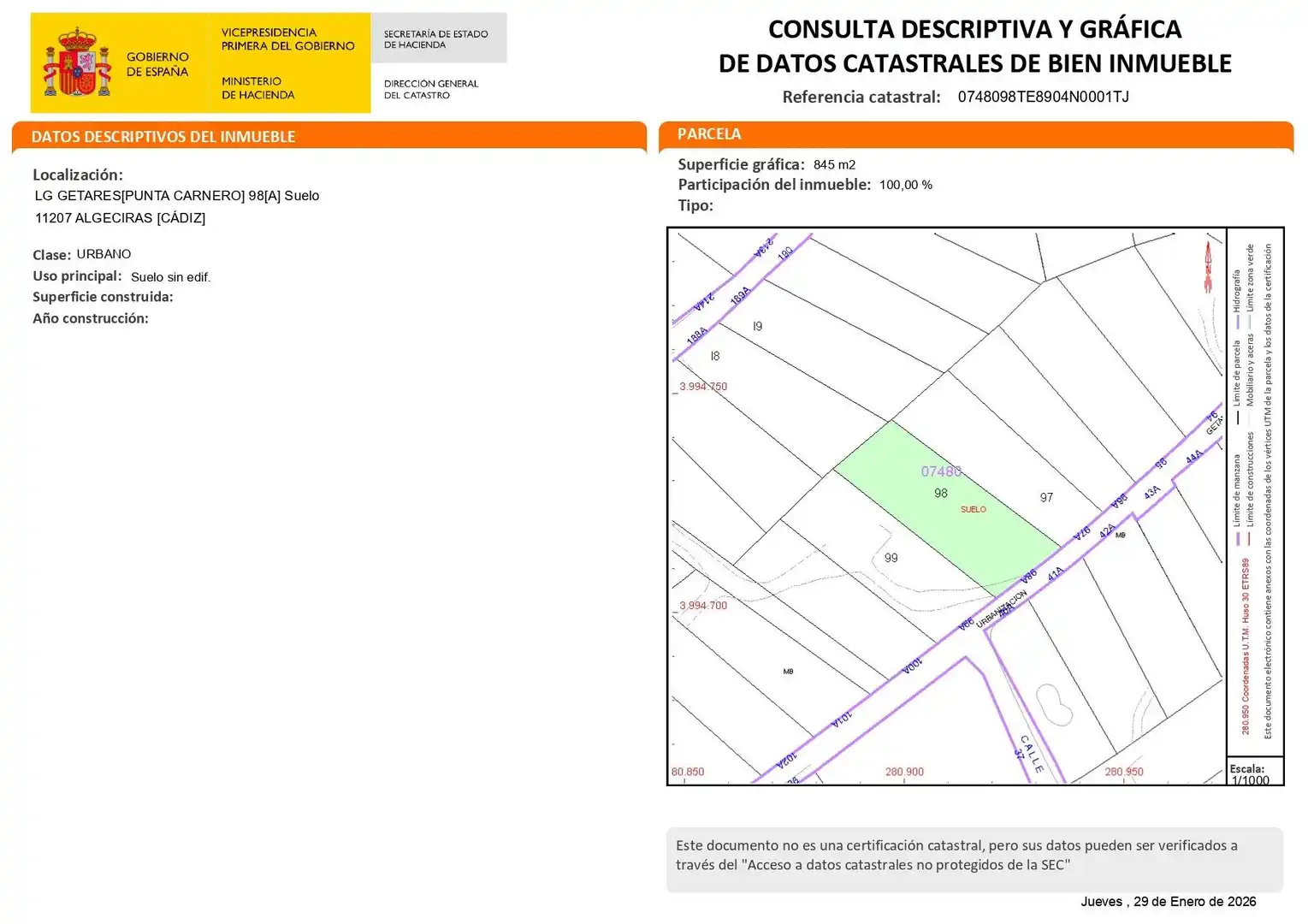Click DIRECCIÓN GENERAL DEL CATASTRO text

(x=430, y=89)
